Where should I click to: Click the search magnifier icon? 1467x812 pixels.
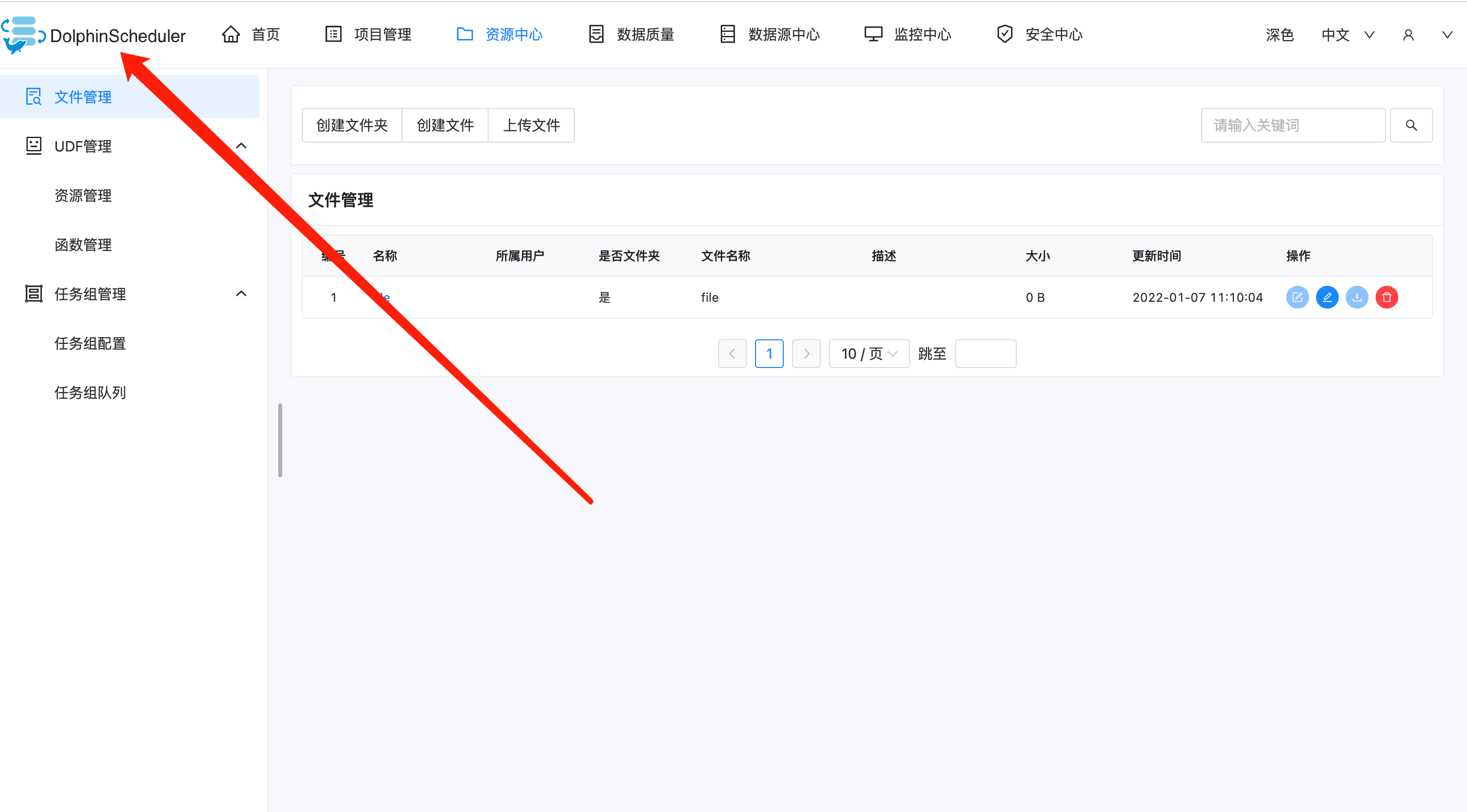point(1411,125)
